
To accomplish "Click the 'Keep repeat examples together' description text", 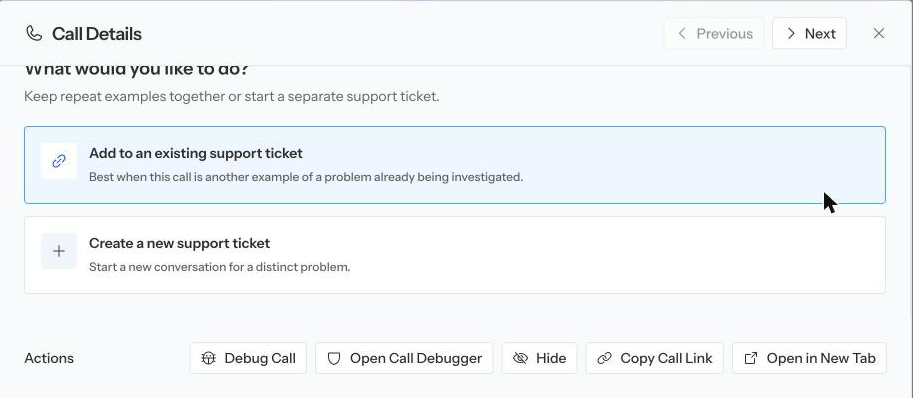I will pos(232,96).
